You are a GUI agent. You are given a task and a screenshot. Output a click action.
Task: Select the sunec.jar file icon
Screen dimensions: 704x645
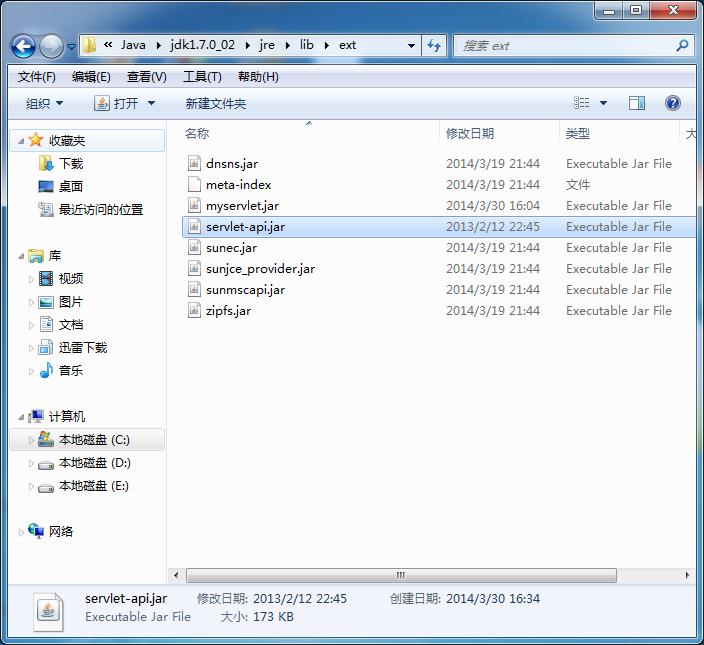click(194, 247)
